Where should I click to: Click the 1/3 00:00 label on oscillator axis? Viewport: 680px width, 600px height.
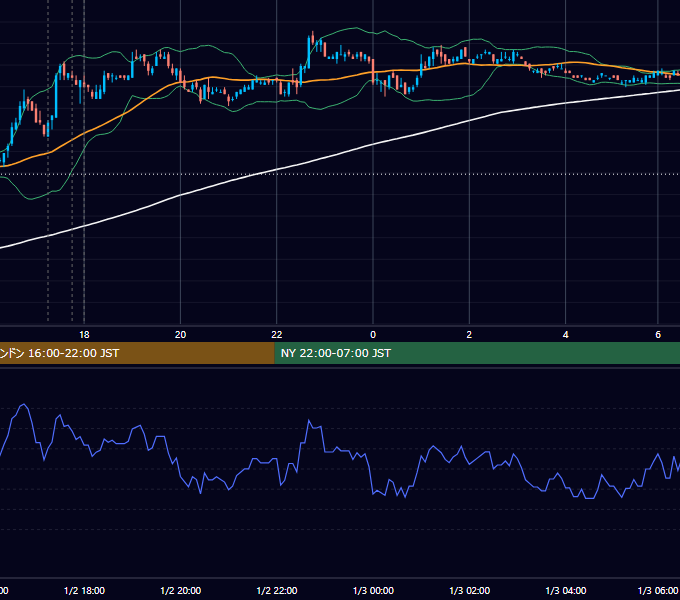point(373,591)
